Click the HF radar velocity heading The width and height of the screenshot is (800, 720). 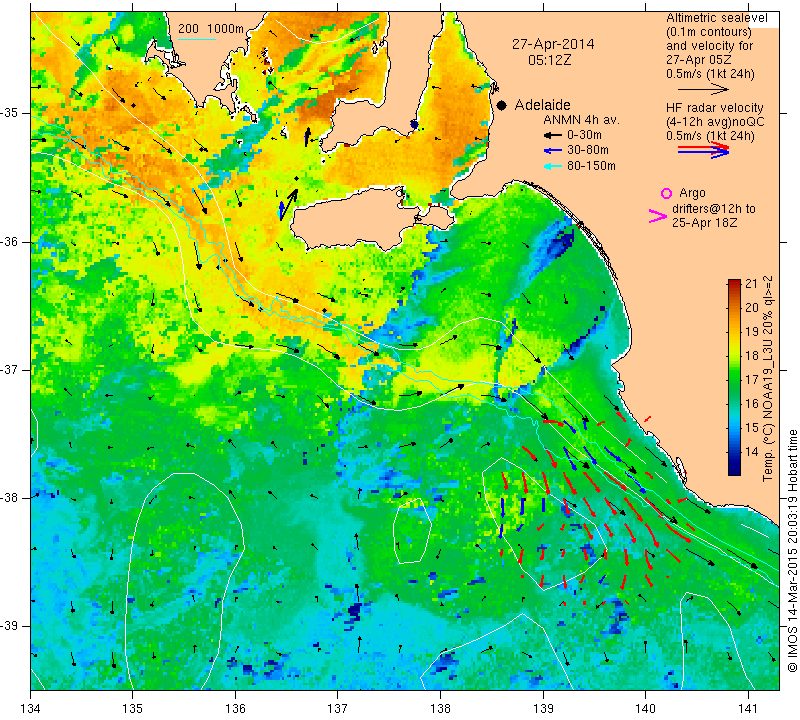tap(715, 108)
